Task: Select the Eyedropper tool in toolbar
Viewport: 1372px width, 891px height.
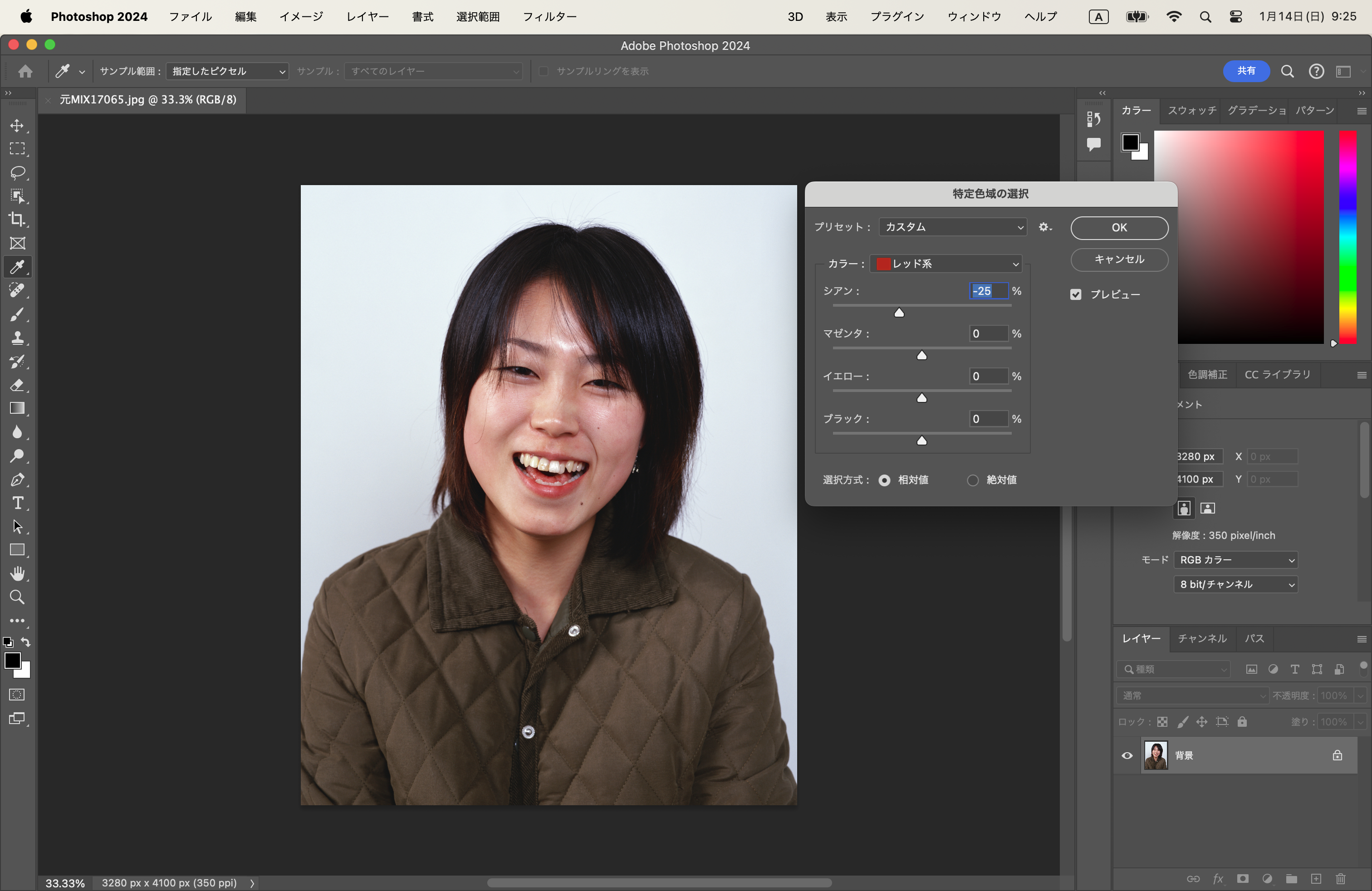Action: 17,267
